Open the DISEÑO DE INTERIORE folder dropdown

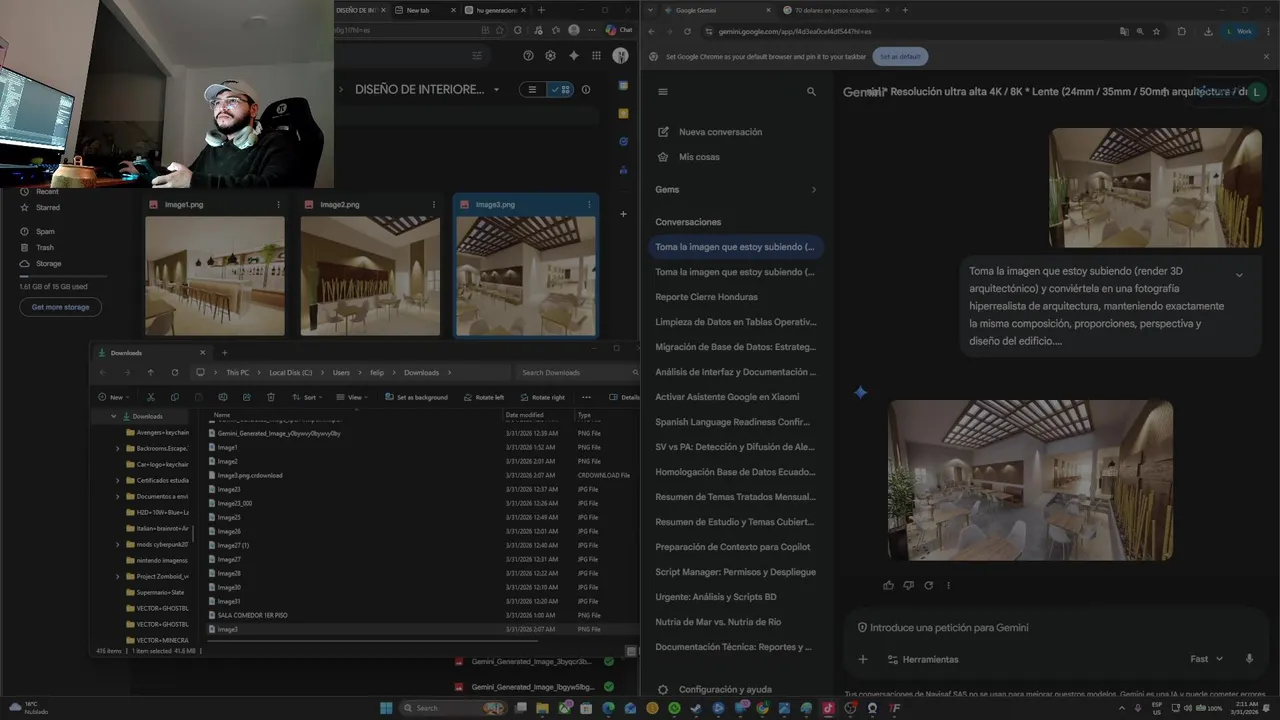496,90
